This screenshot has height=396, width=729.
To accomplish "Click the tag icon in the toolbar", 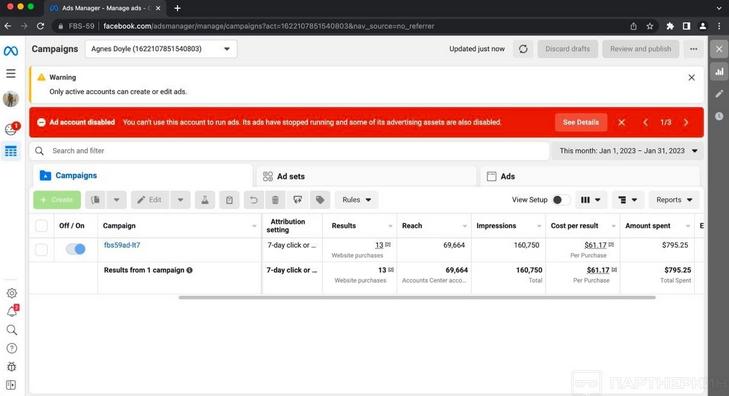I will pyautogui.click(x=320, y=200).
